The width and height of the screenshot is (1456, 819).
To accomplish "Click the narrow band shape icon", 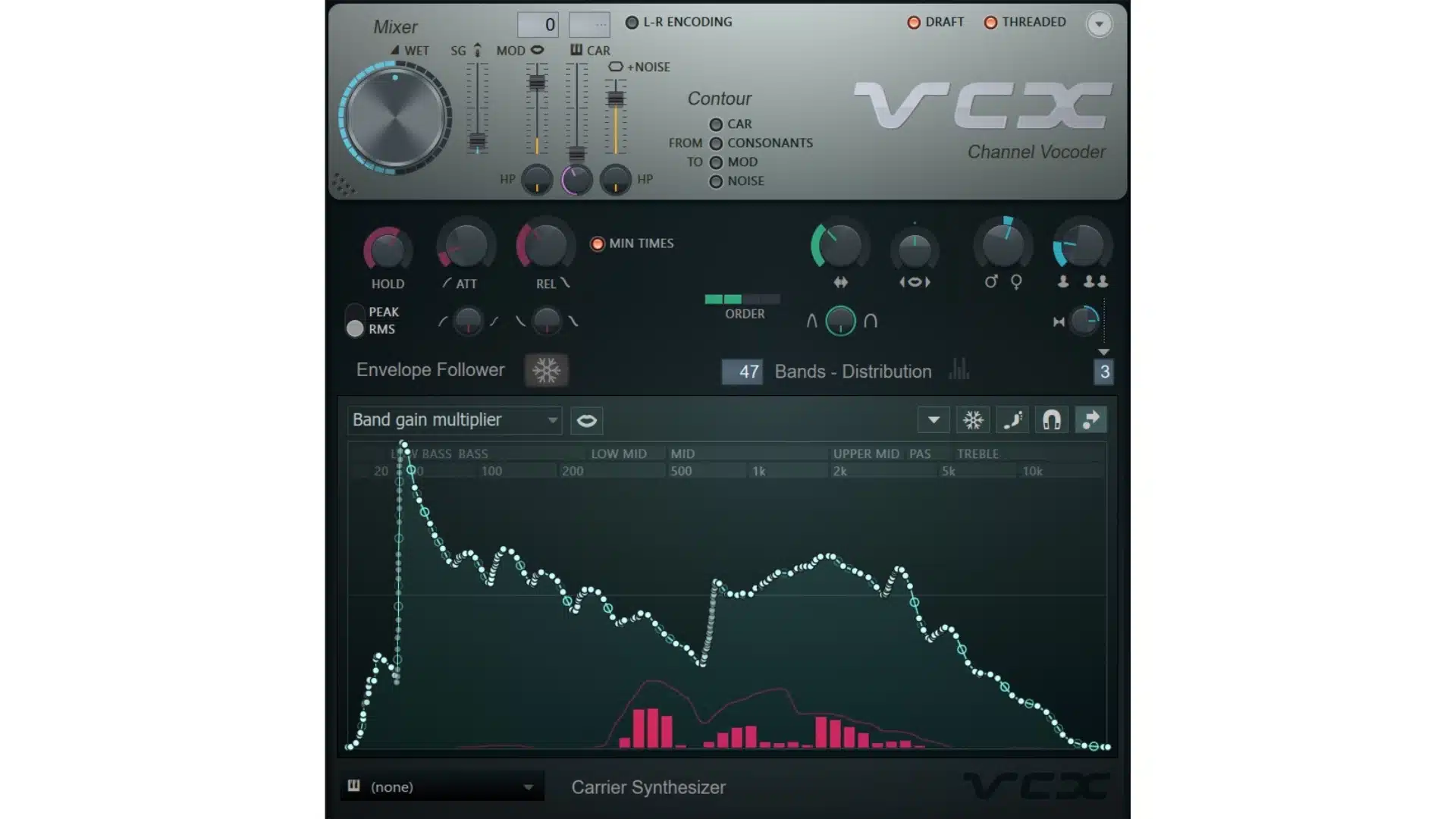I will pos(811,321).
